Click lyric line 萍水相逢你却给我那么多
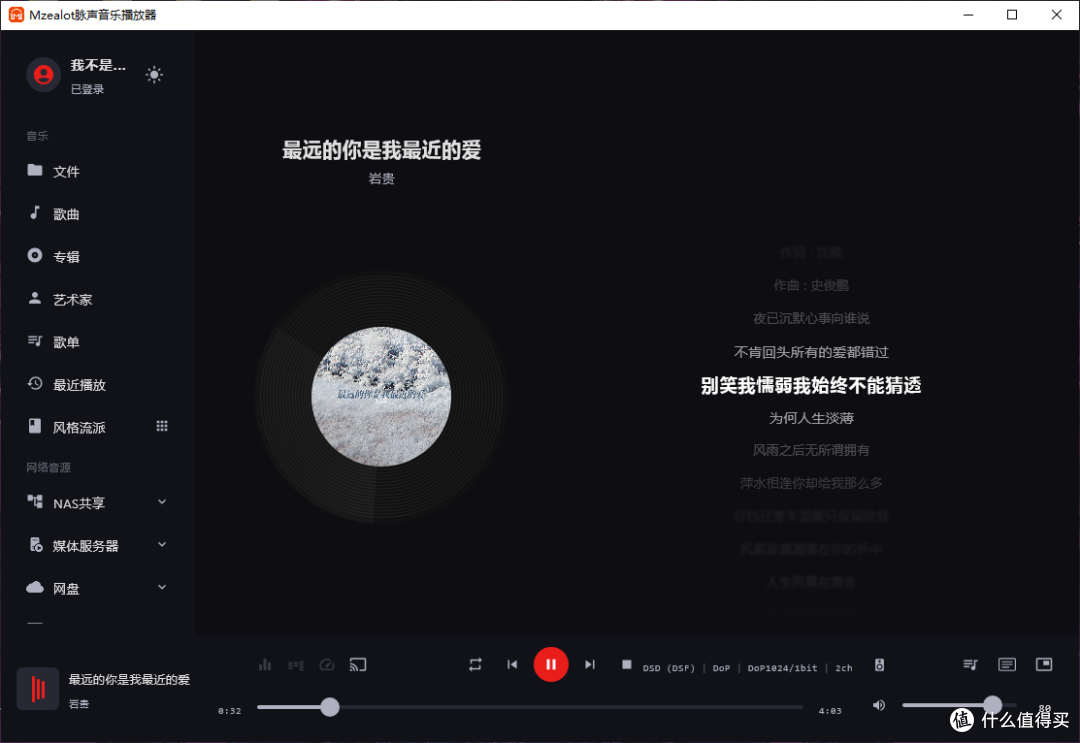1080x743 pixels. [x=811, y=483]
